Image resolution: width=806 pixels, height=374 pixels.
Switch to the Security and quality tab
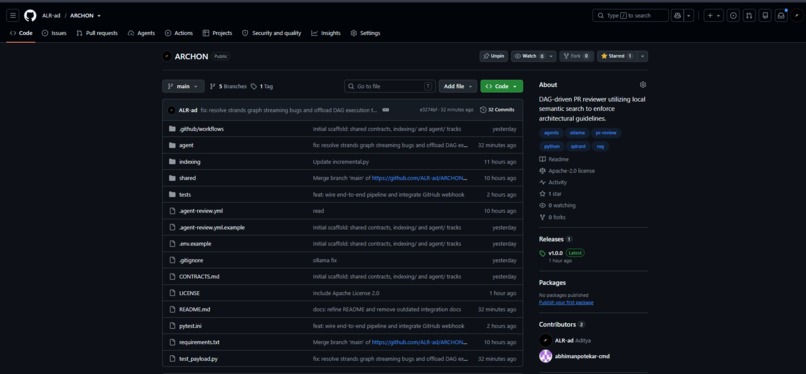coord(271,33)
